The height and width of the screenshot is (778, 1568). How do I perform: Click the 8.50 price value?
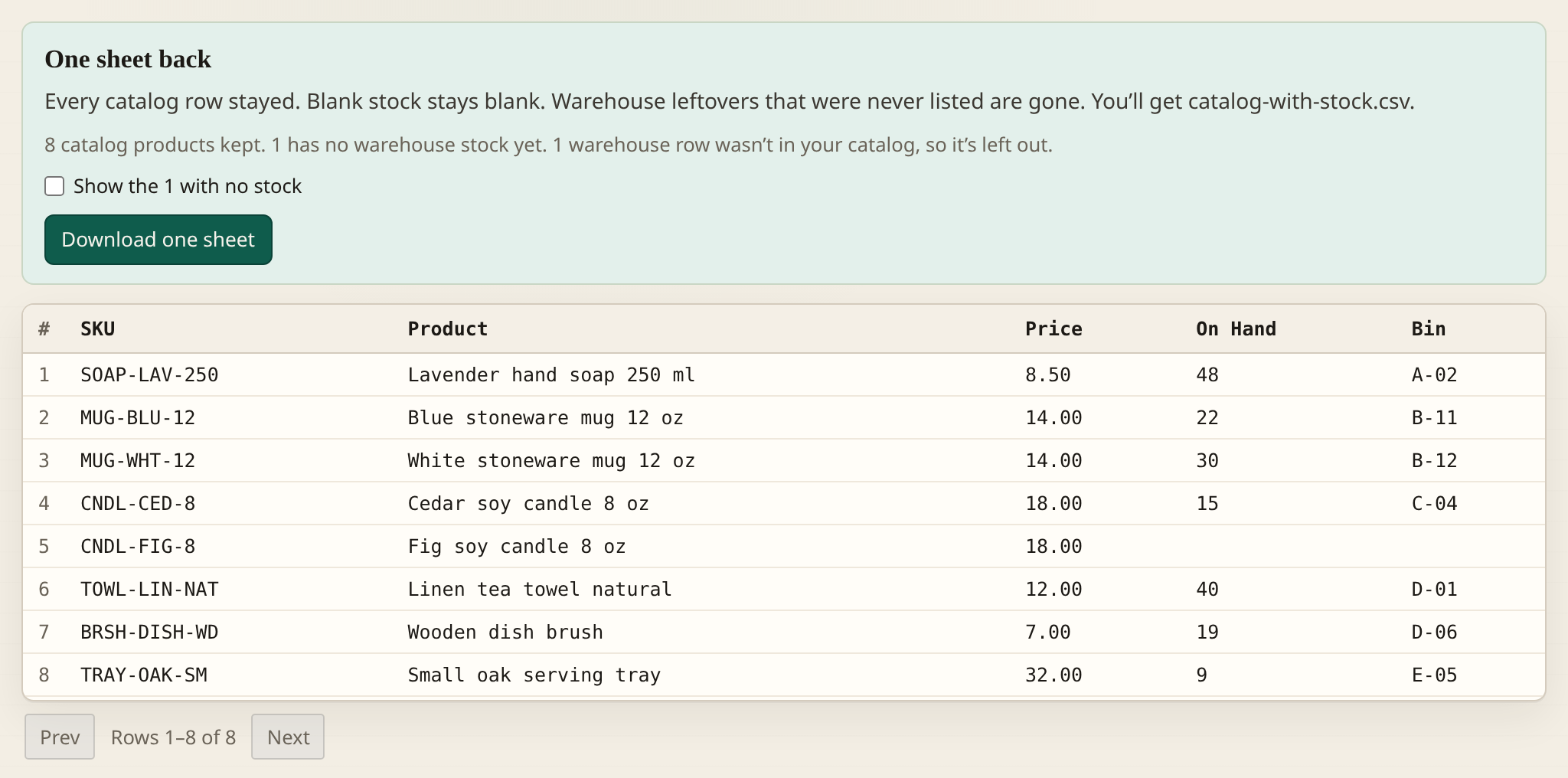(x=1048, y=375)
